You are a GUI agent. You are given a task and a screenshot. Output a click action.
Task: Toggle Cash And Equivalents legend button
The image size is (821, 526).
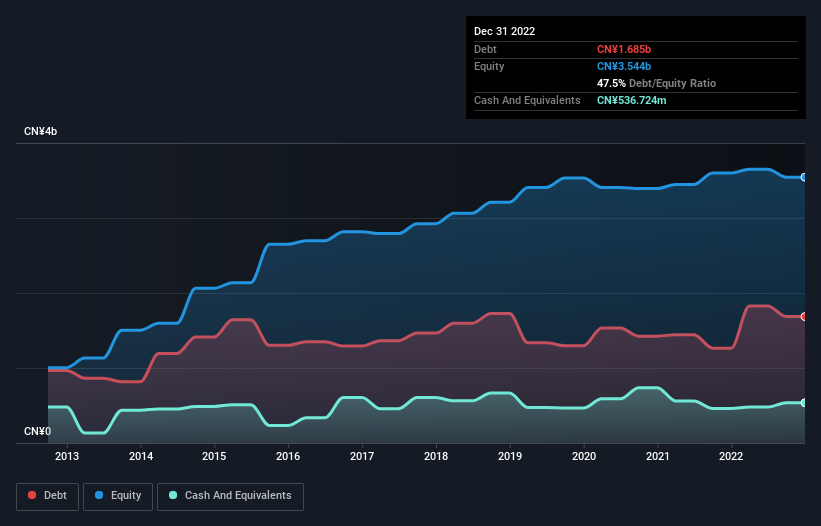point(230,496)
